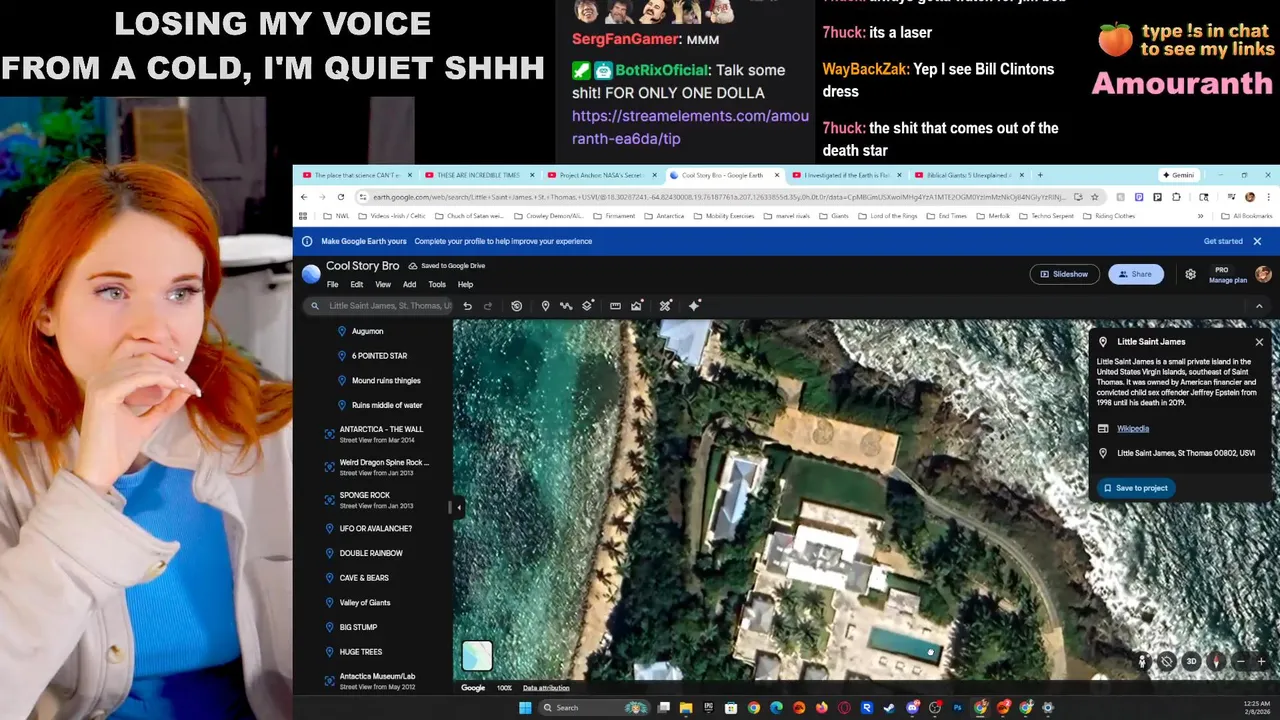The height and width of the screenshot is (720, 1280).
Task: Select '6 POINTED STAR' placemark
Action: point(379,356)
